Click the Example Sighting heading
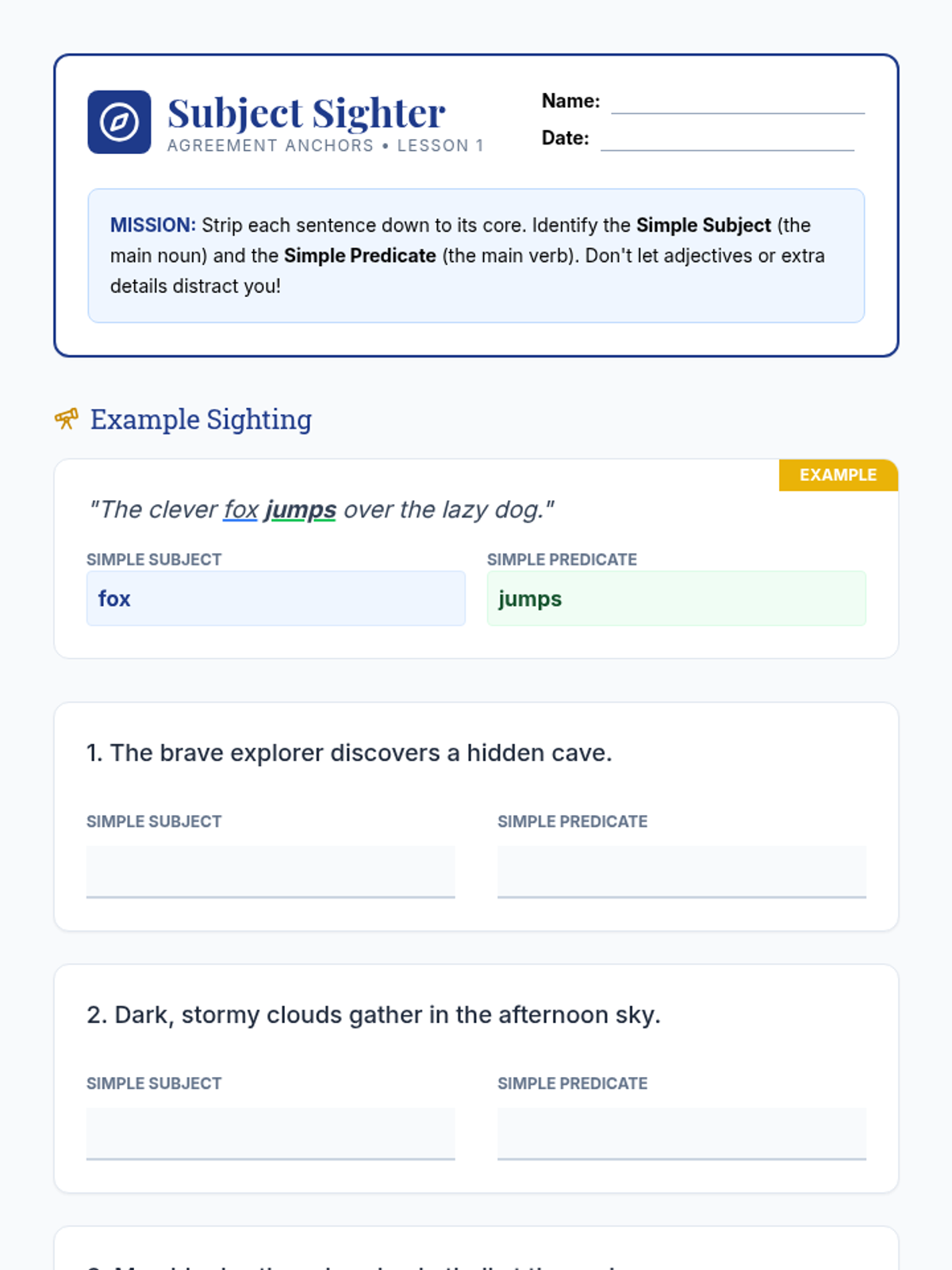This screenshot has height=1270, width=952. (201, 419)
